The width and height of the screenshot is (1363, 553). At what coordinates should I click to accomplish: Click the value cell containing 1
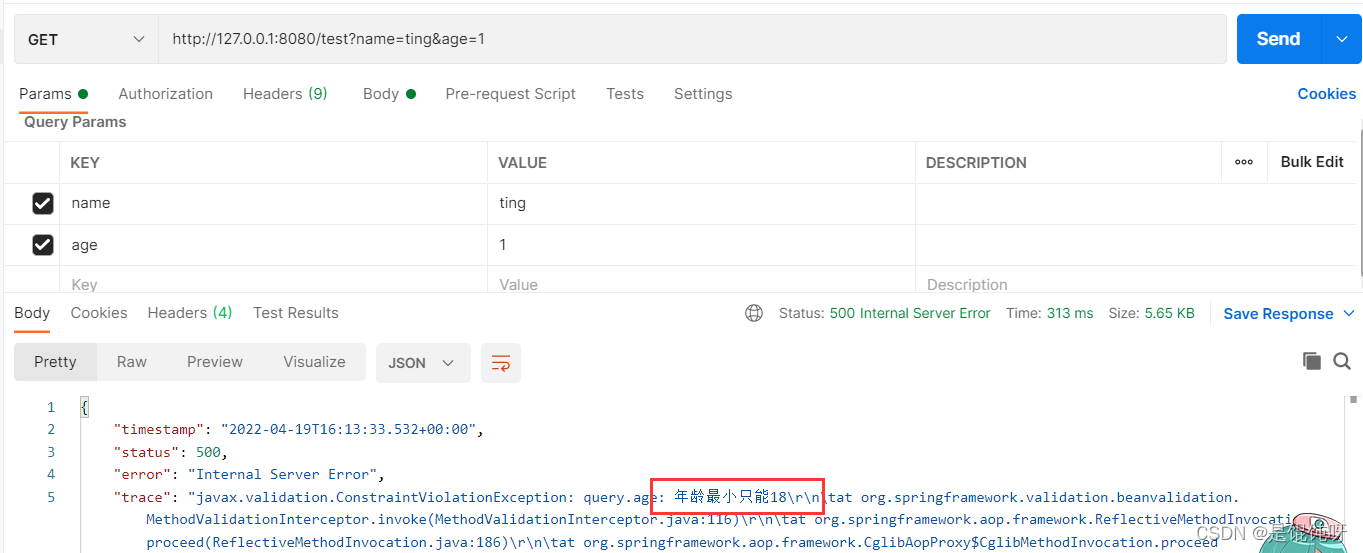pyautogui.click(x=701, y=245)
